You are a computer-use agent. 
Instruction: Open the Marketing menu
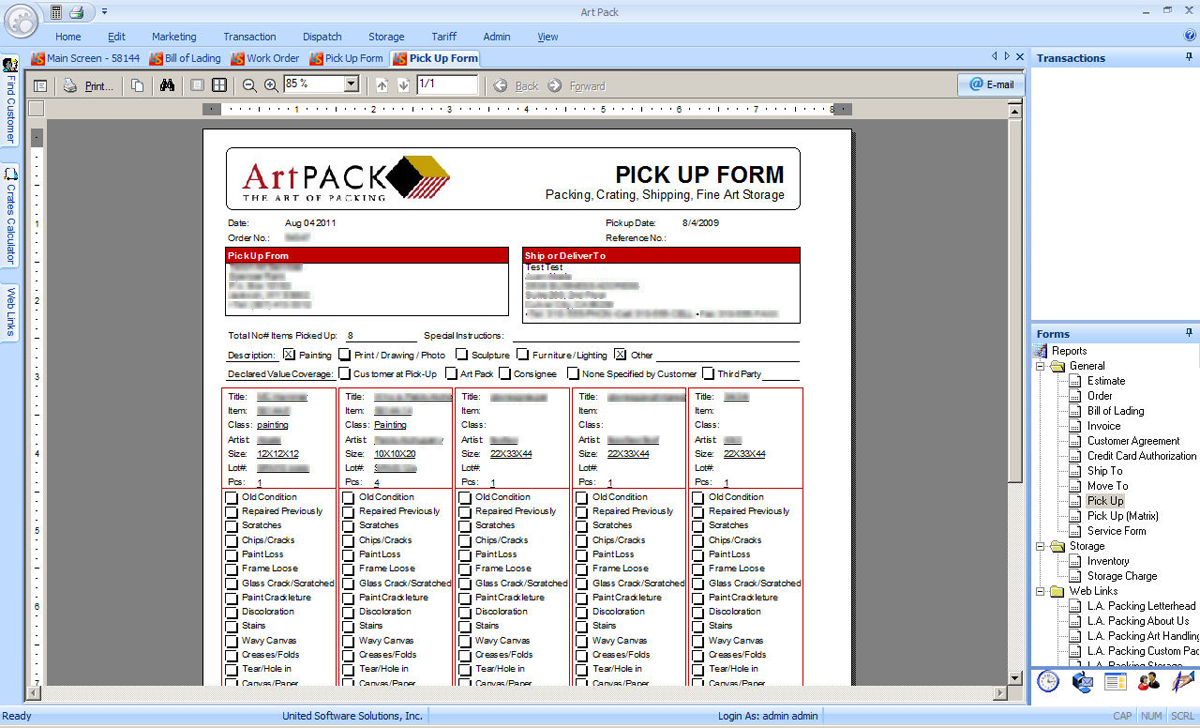pos(174,37)
